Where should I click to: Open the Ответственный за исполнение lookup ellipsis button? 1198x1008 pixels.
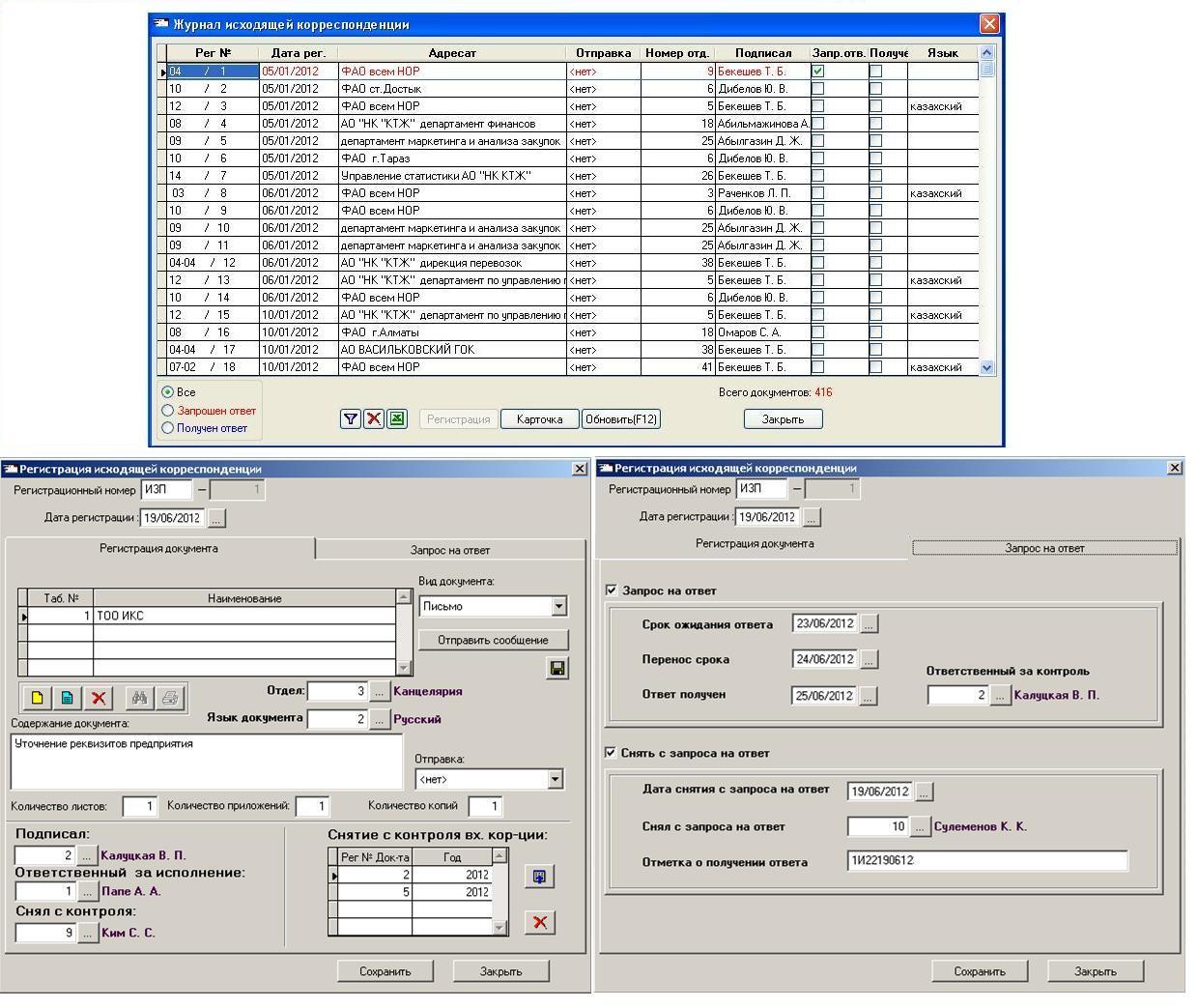coord(87,891)
